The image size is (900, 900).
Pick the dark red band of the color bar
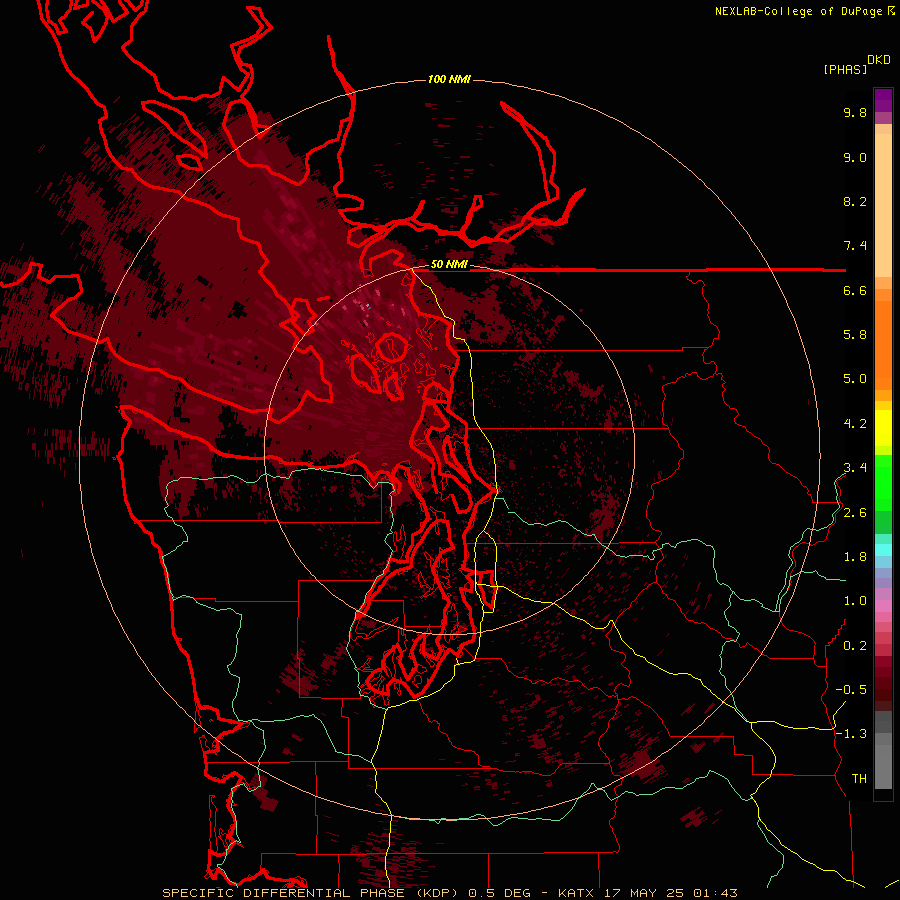(883, 683)
